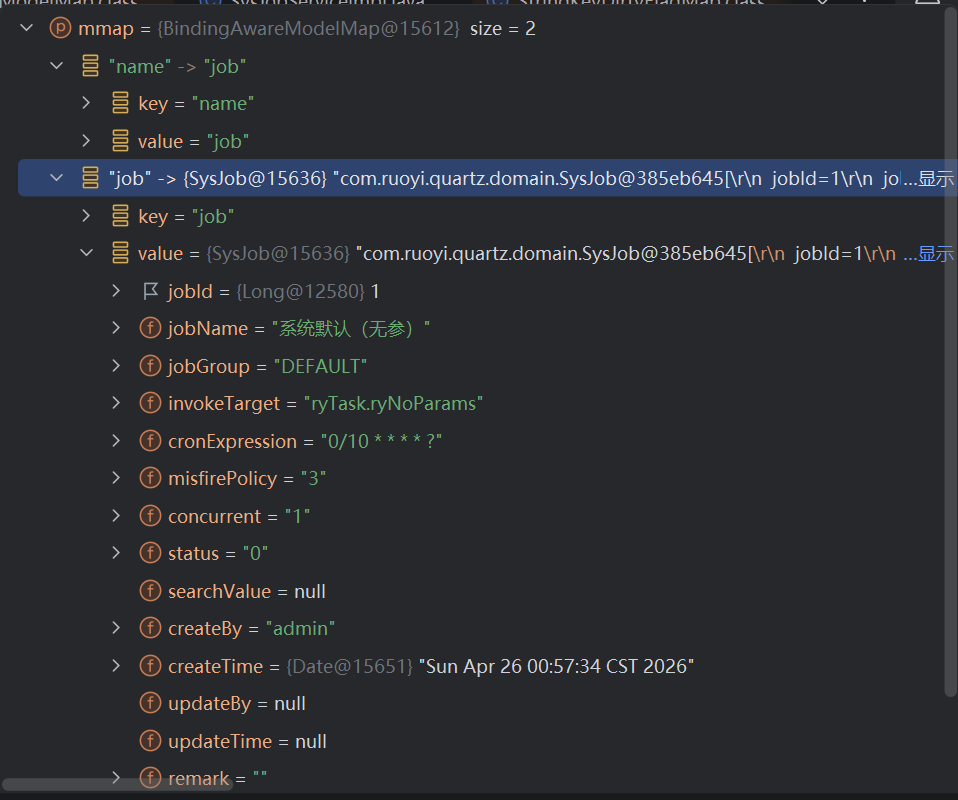Expand the jobId field
This screenshot has height=800, width=958.
pyautogui.click(x=116, y=291)
